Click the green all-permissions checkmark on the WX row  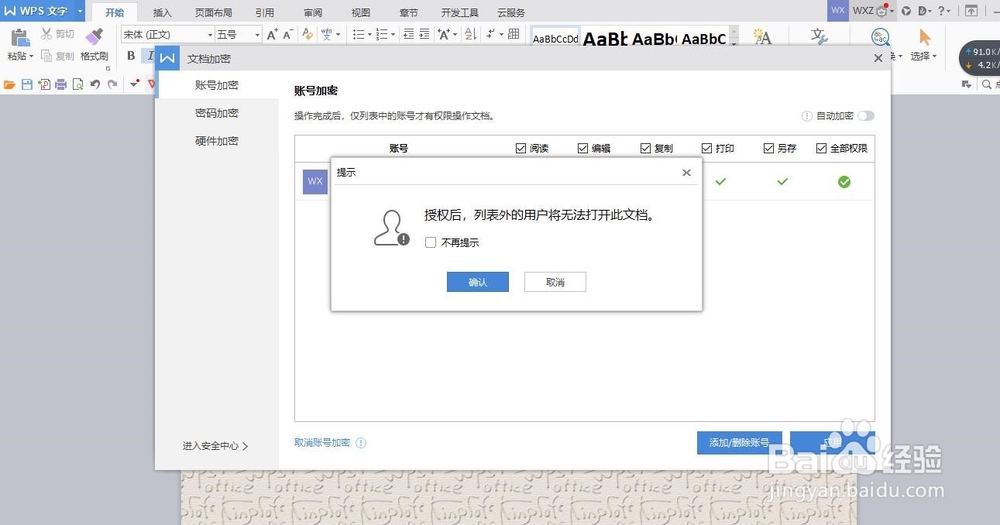(844, 182)
